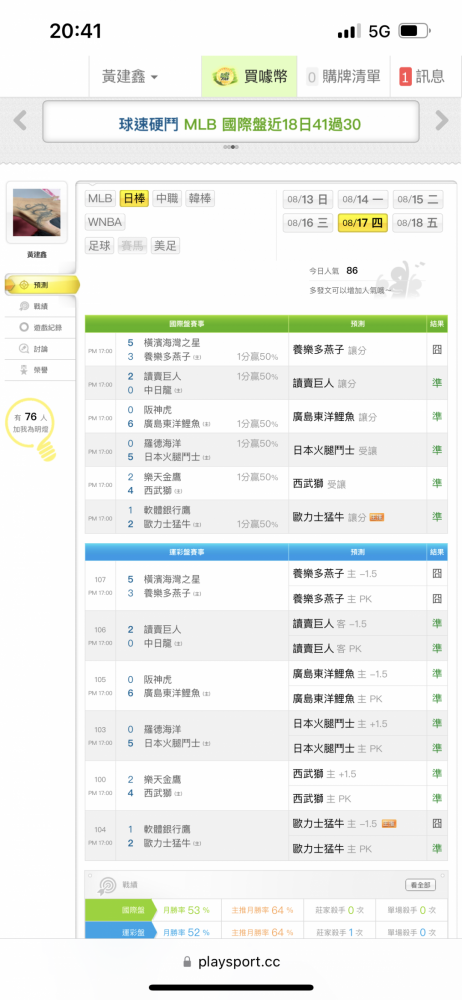
Task: Open the 黃建鑫 user dropdown menu
Action: tap(130, 77)
